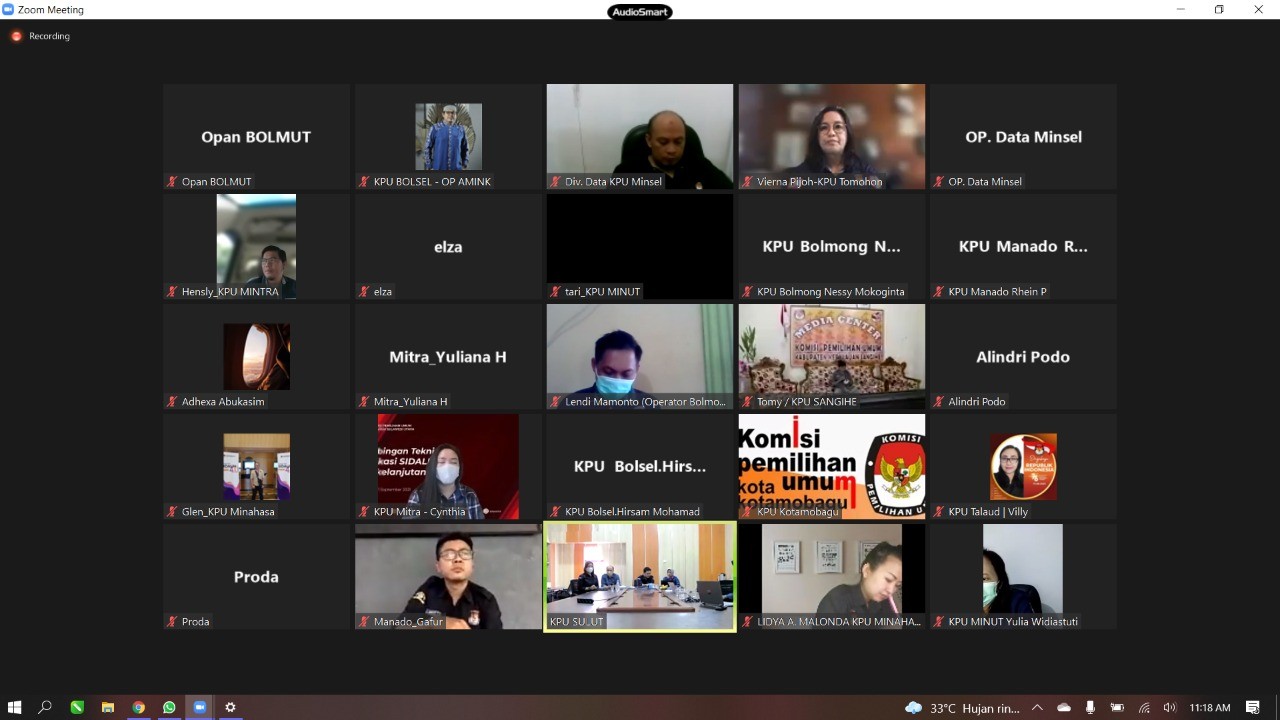Open File Explorer from the taskbar
Image resolution: width=1280 pixels, height=720 pixels.
click(x=107, y=707)
